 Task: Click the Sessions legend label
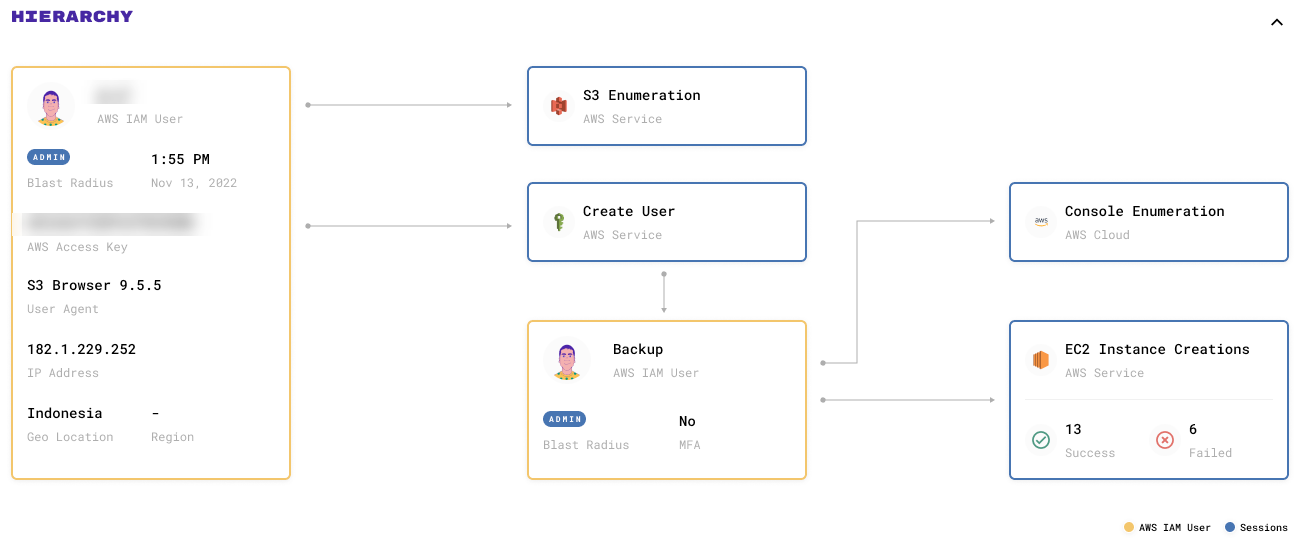tap(1264, 527)
